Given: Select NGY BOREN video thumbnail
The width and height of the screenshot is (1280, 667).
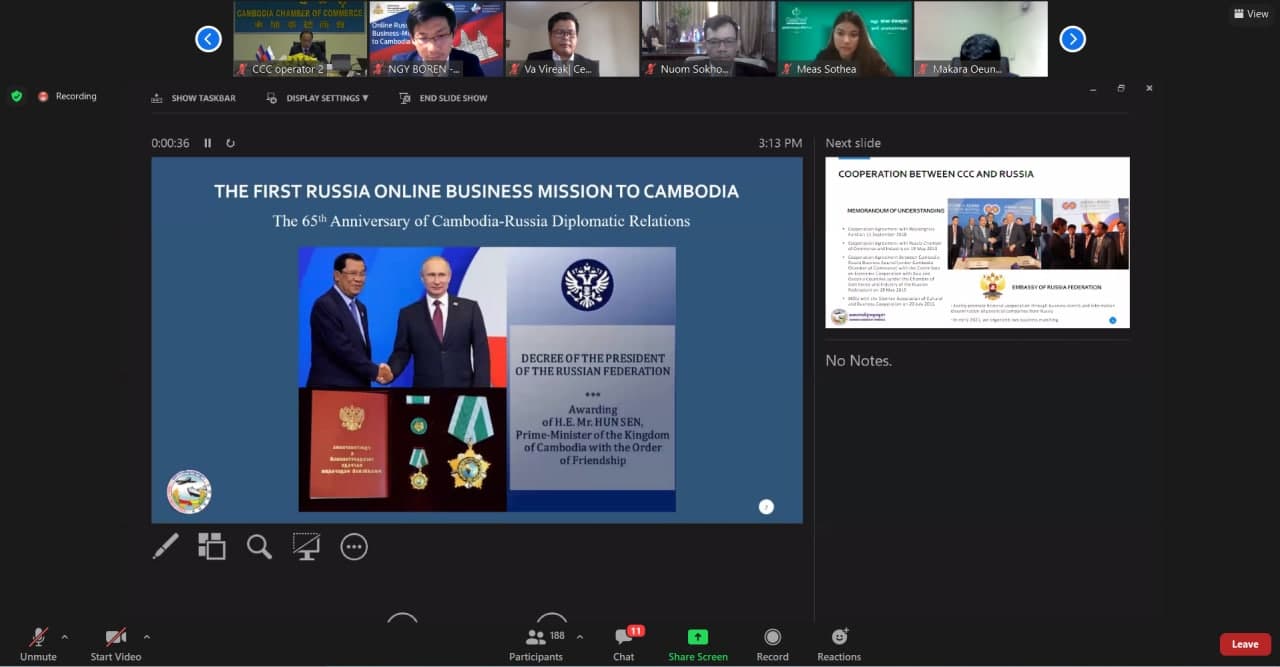Looking at the screenshot, I should coord(436,39).
